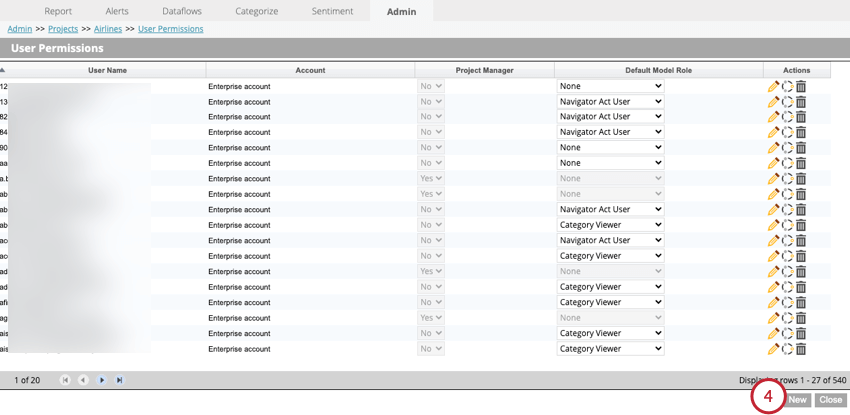
Task: Open the last row Category Viewer dropdown
Action: point(610,349)
